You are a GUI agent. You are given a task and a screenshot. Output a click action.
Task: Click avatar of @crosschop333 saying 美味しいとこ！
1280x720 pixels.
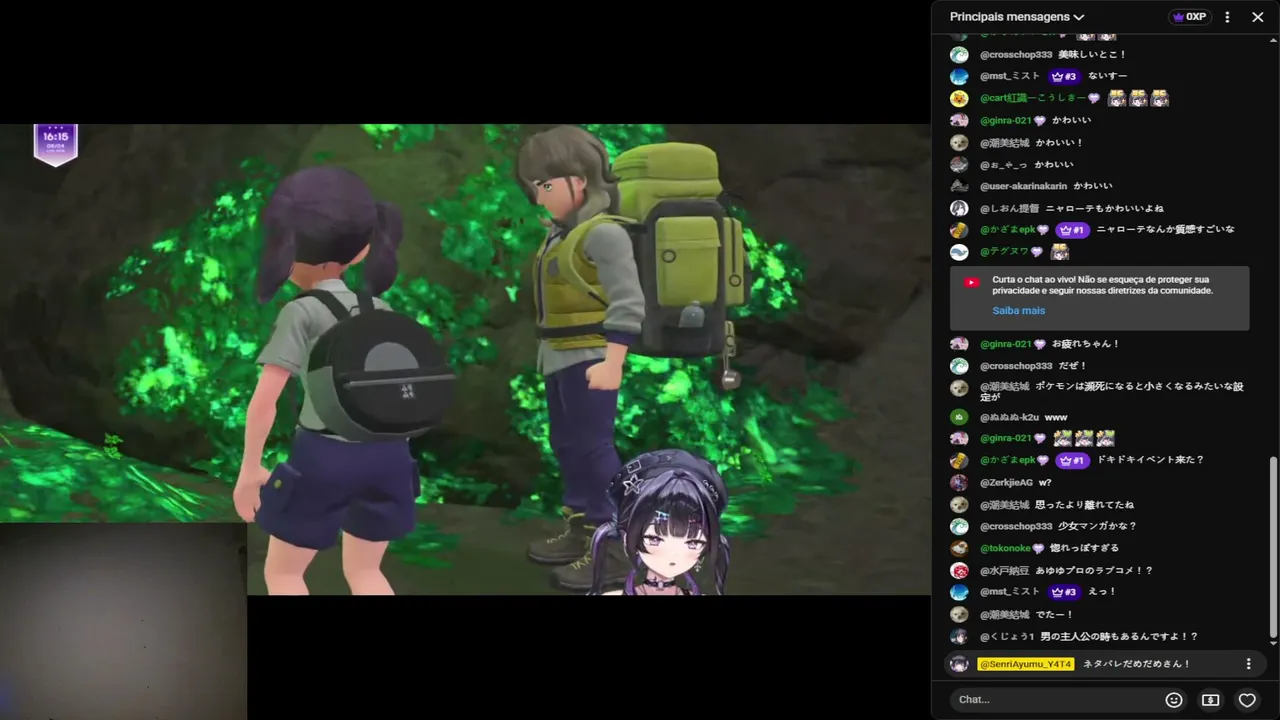coord(959,55)
